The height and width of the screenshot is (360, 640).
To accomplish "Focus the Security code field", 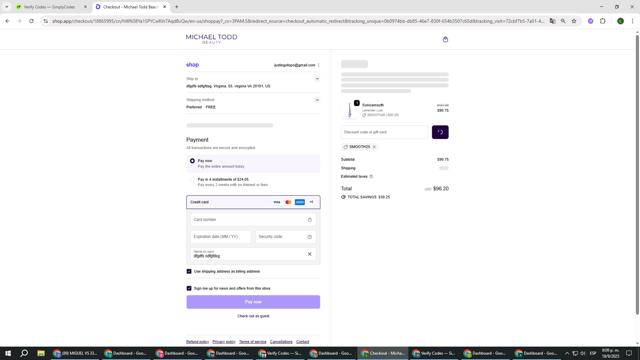I will click(x=285, y=237).
